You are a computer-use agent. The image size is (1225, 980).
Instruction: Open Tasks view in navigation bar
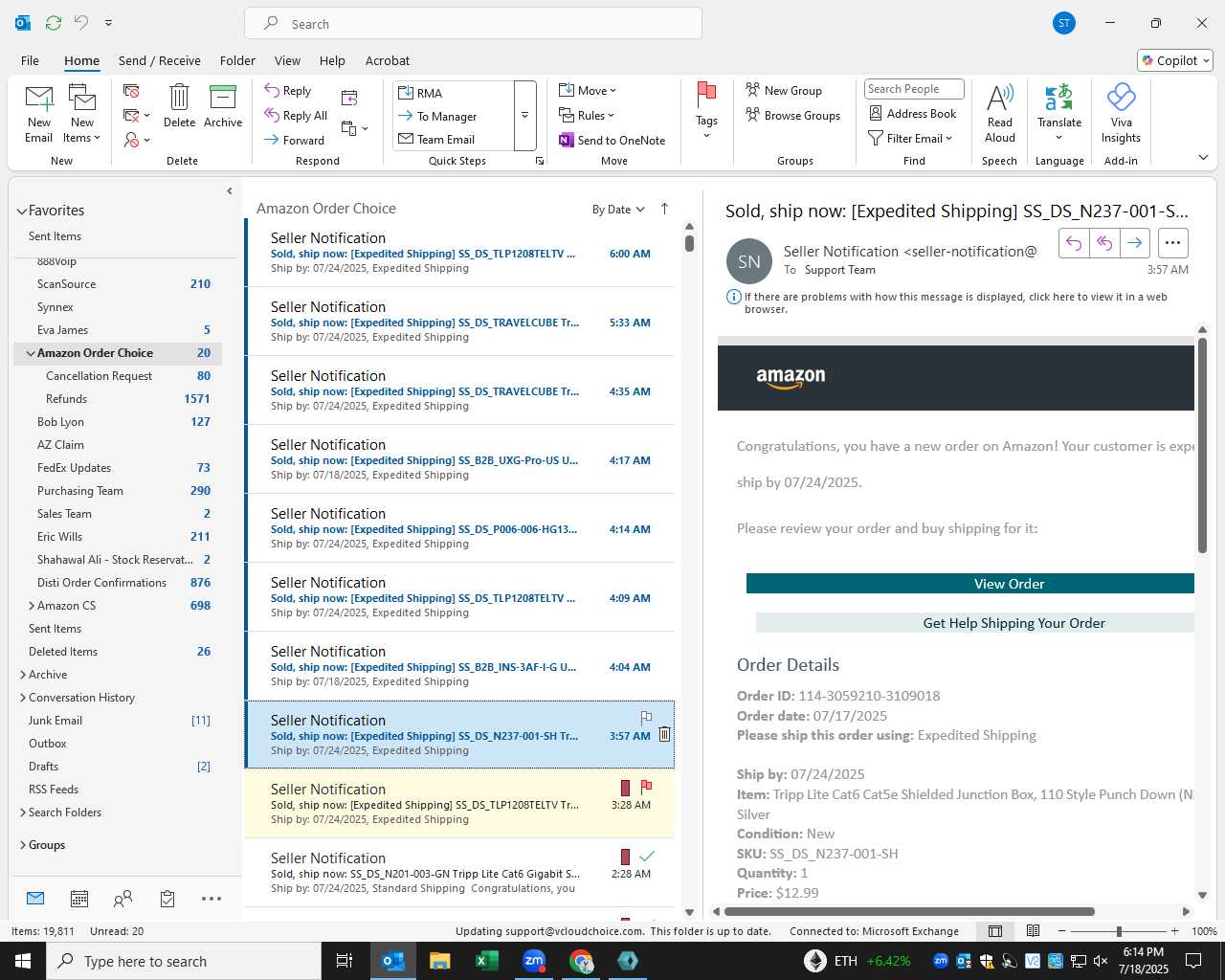pyautogui.click(x=167, y=899)
